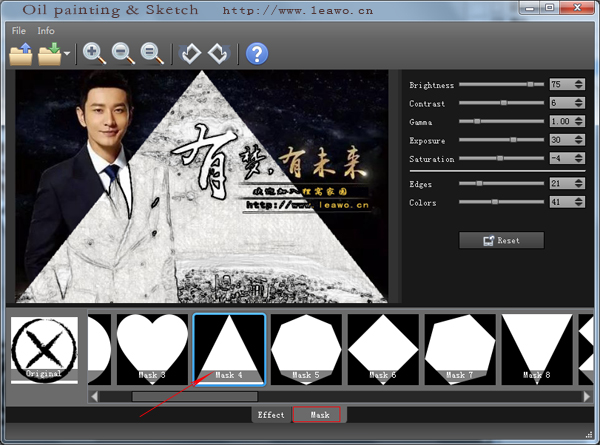The width and height of the screenshot is (600, 445).
Task: Change Saturation with stepper arrows
Action: [579, 158]
